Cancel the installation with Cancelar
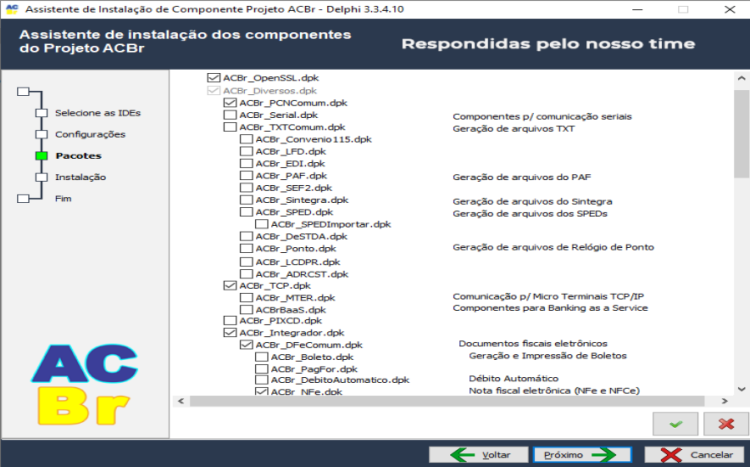750x467 pixels. [696, 455]
